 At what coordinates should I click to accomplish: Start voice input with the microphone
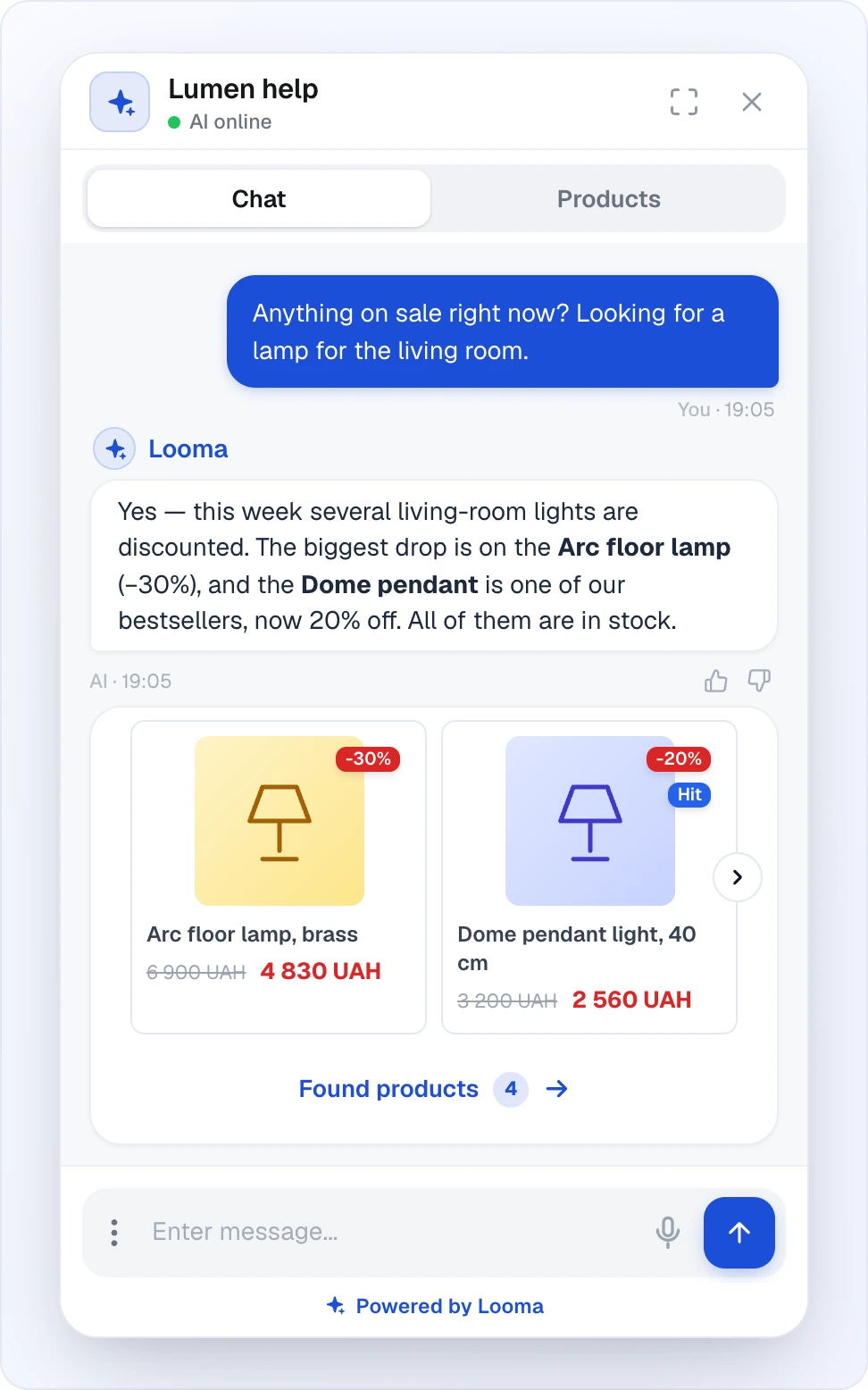[x=668, y=1233]
